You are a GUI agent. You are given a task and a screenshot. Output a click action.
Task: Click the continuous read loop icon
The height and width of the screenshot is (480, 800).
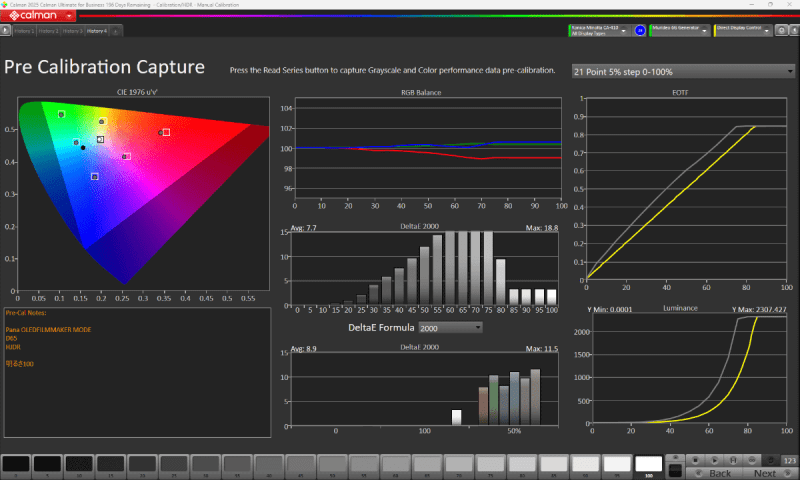[x=751, y=459]
